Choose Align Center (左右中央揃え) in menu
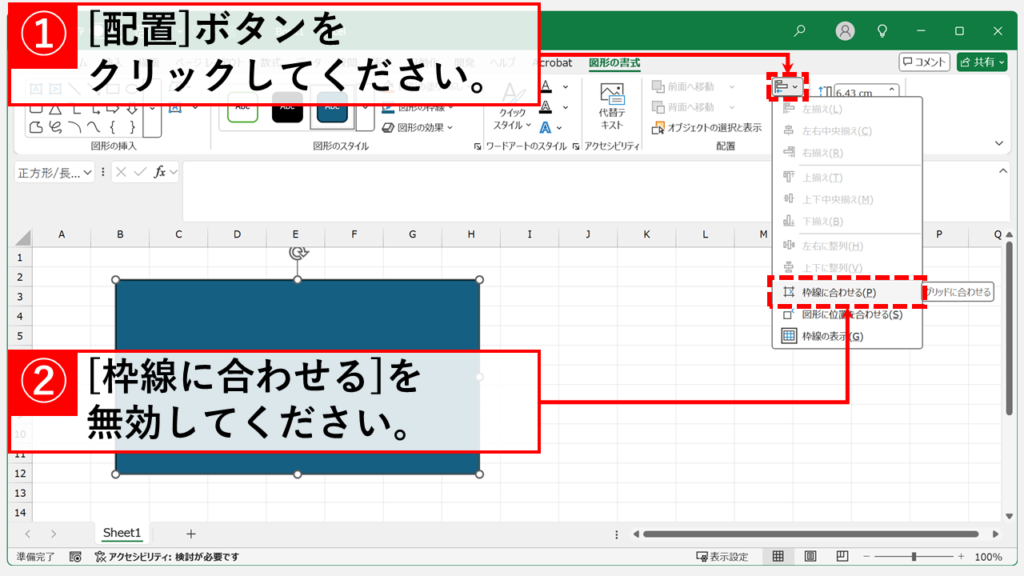 (x=847, y=131)
